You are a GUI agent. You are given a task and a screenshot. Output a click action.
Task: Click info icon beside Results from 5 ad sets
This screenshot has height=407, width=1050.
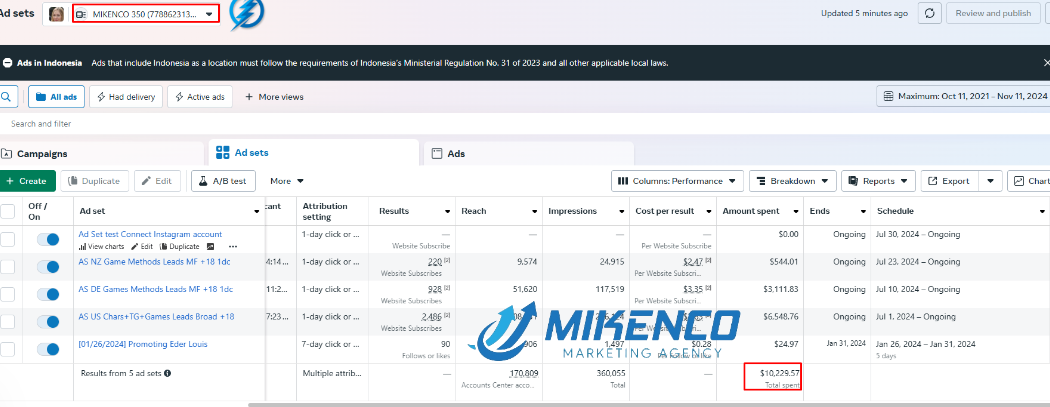click(x=167, y=374)
